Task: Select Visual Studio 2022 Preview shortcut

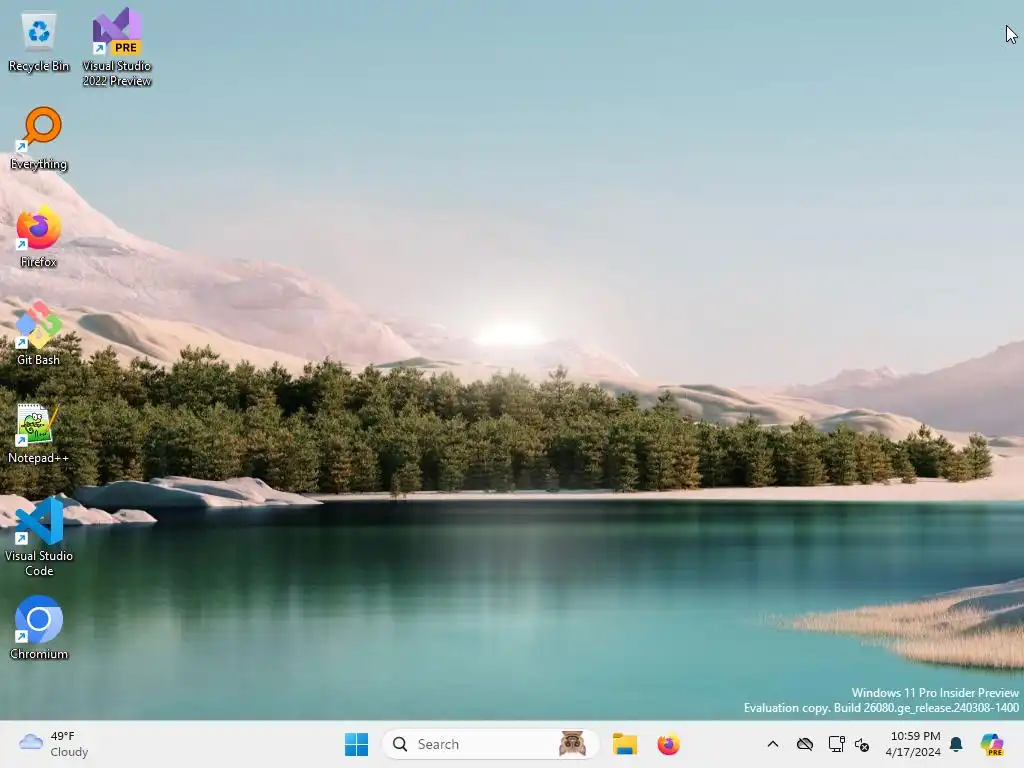Action: 117,47
